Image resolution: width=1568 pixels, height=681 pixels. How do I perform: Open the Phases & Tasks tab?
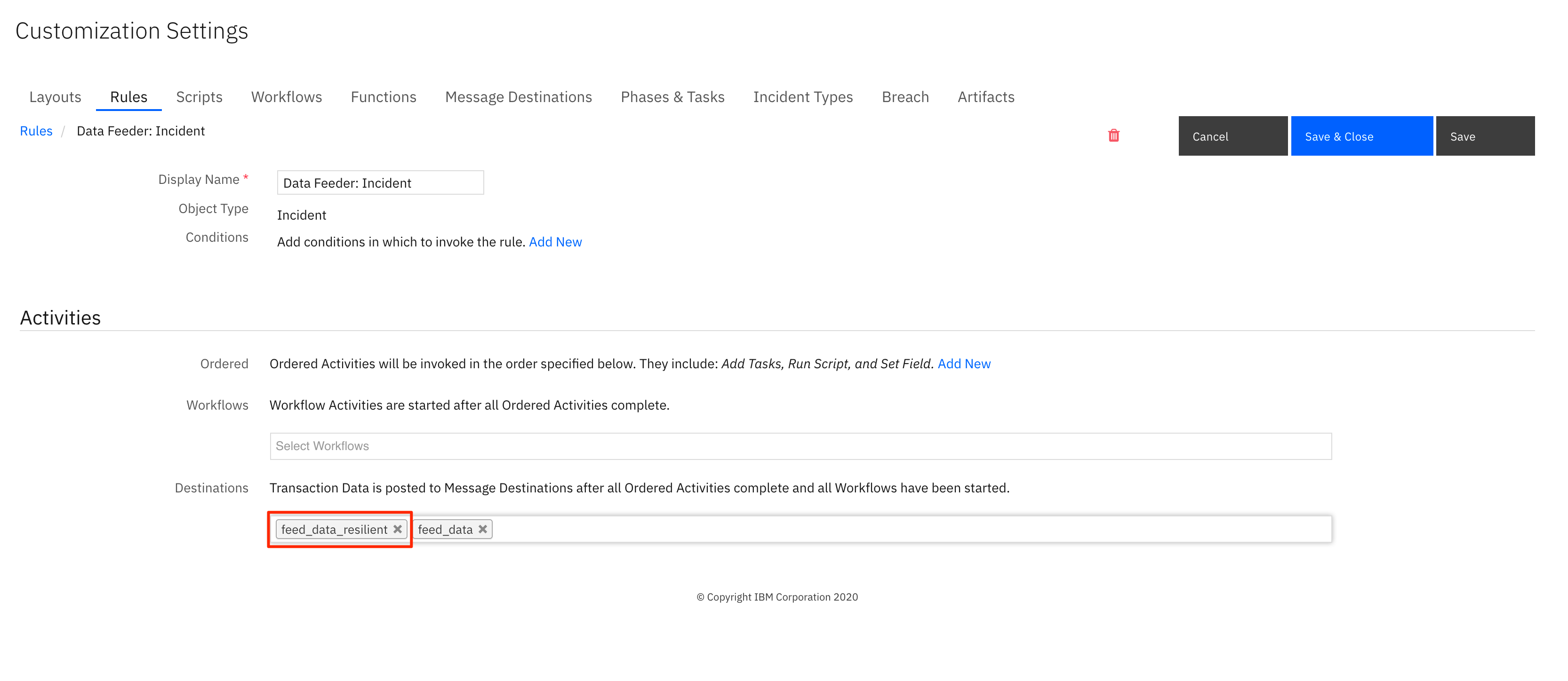pos(672,97)
